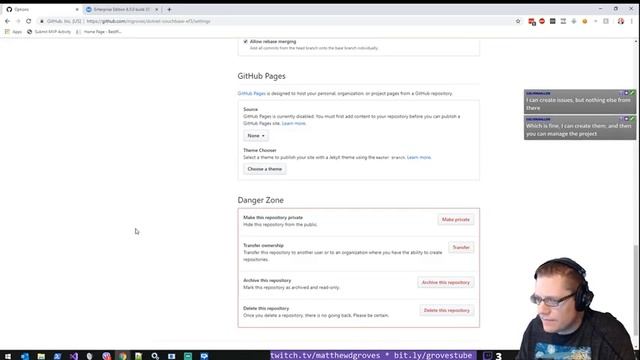Screen dimensions: 640x360
Task: Open Visual Studio from the taskbar
Action: pos(73,356)
